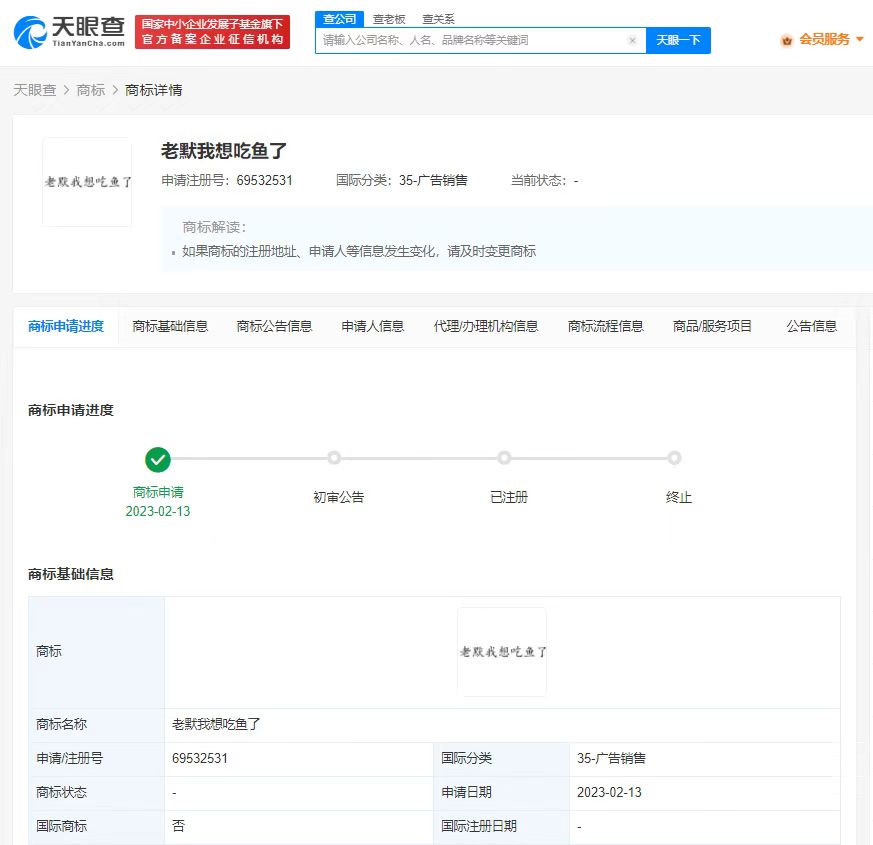The width and height of the screenshot is (873, 845).
Task: Select the 查关系 search tab
Action: click(x=438, y=19)
